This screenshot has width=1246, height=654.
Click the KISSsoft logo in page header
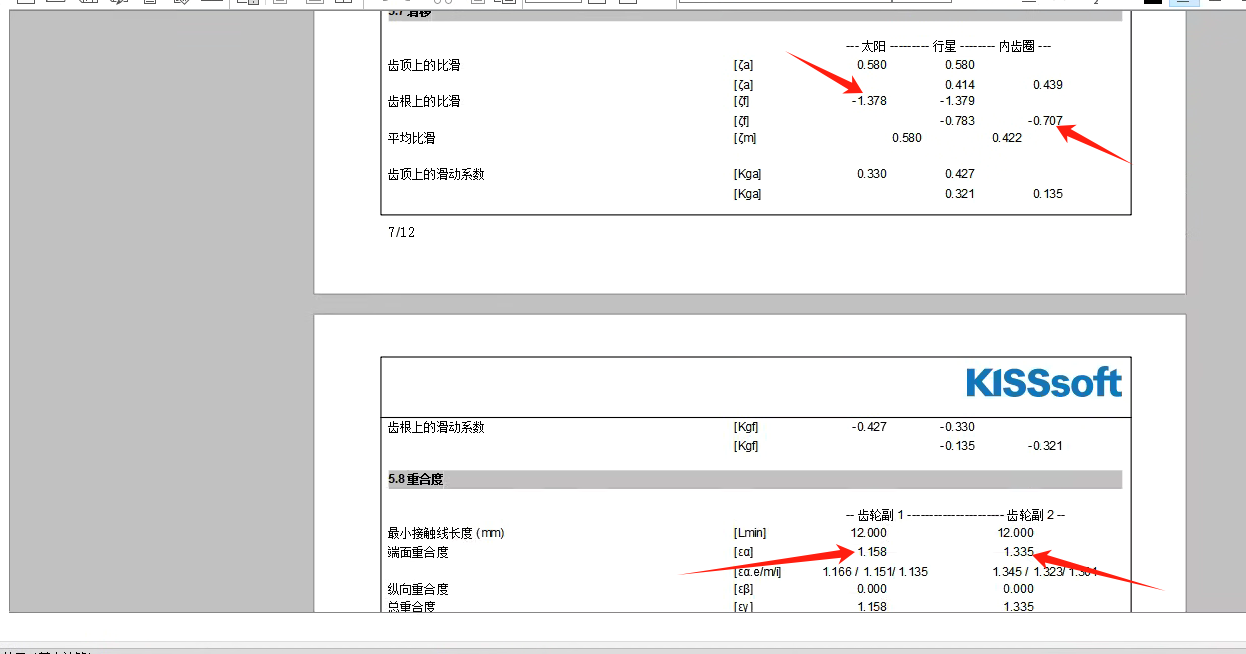[1043, 383]
